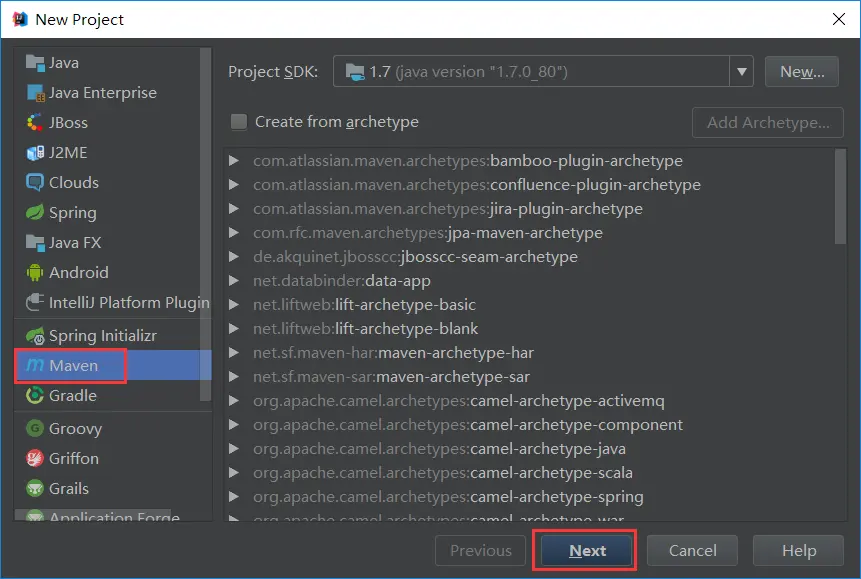861x579 pixels.
Task: Expand camel-archetype-scala node
Action: (234, 472)
